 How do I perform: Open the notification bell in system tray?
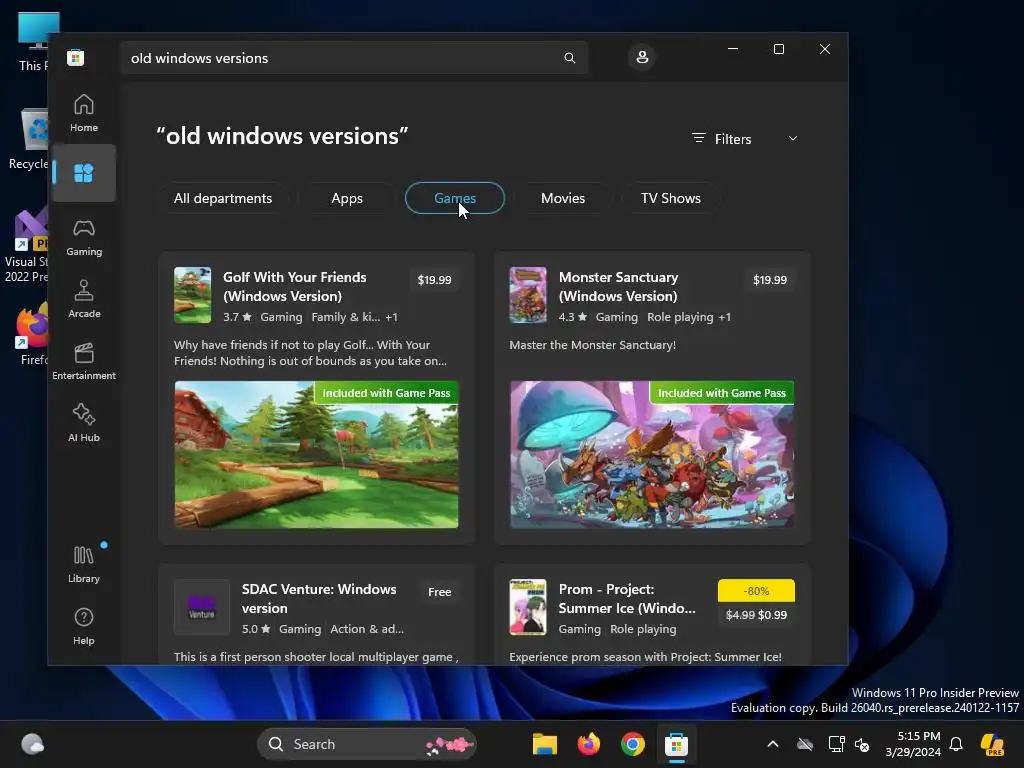pos(956,744)
